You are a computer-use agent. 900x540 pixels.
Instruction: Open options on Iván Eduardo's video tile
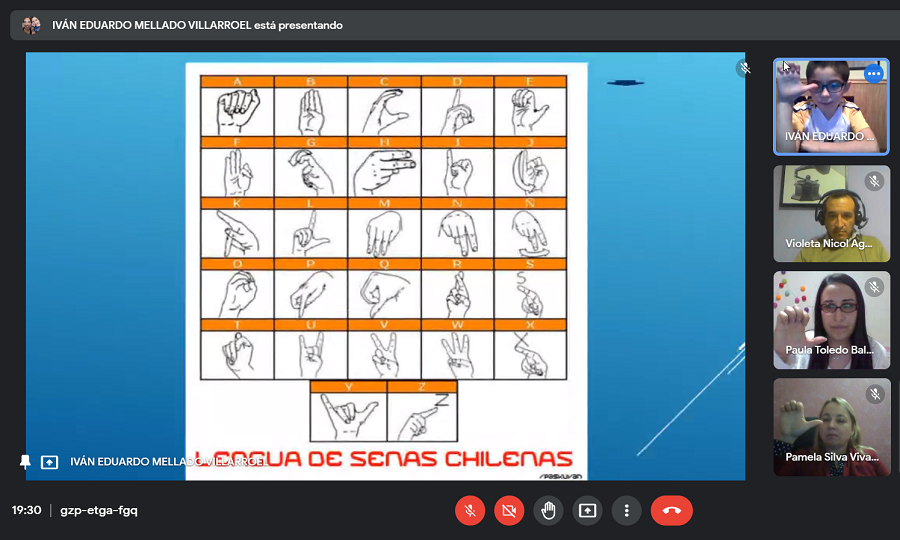pyautogui.click(x=874, y=73)
